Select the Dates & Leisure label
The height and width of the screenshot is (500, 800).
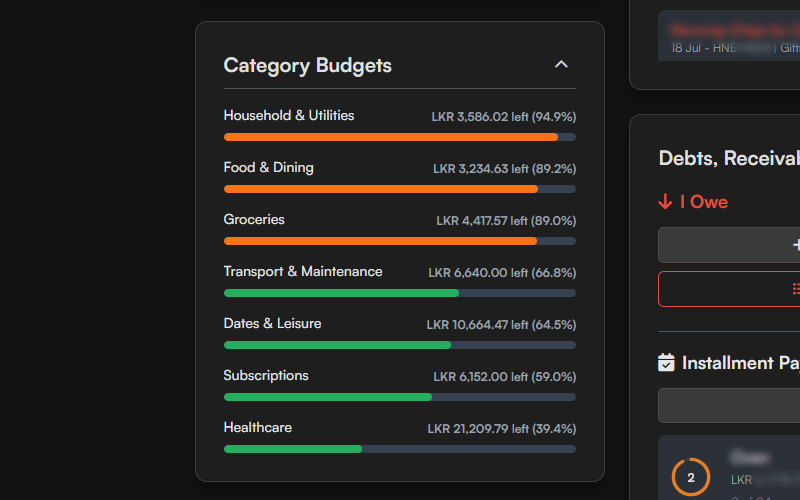coord(272,323)
